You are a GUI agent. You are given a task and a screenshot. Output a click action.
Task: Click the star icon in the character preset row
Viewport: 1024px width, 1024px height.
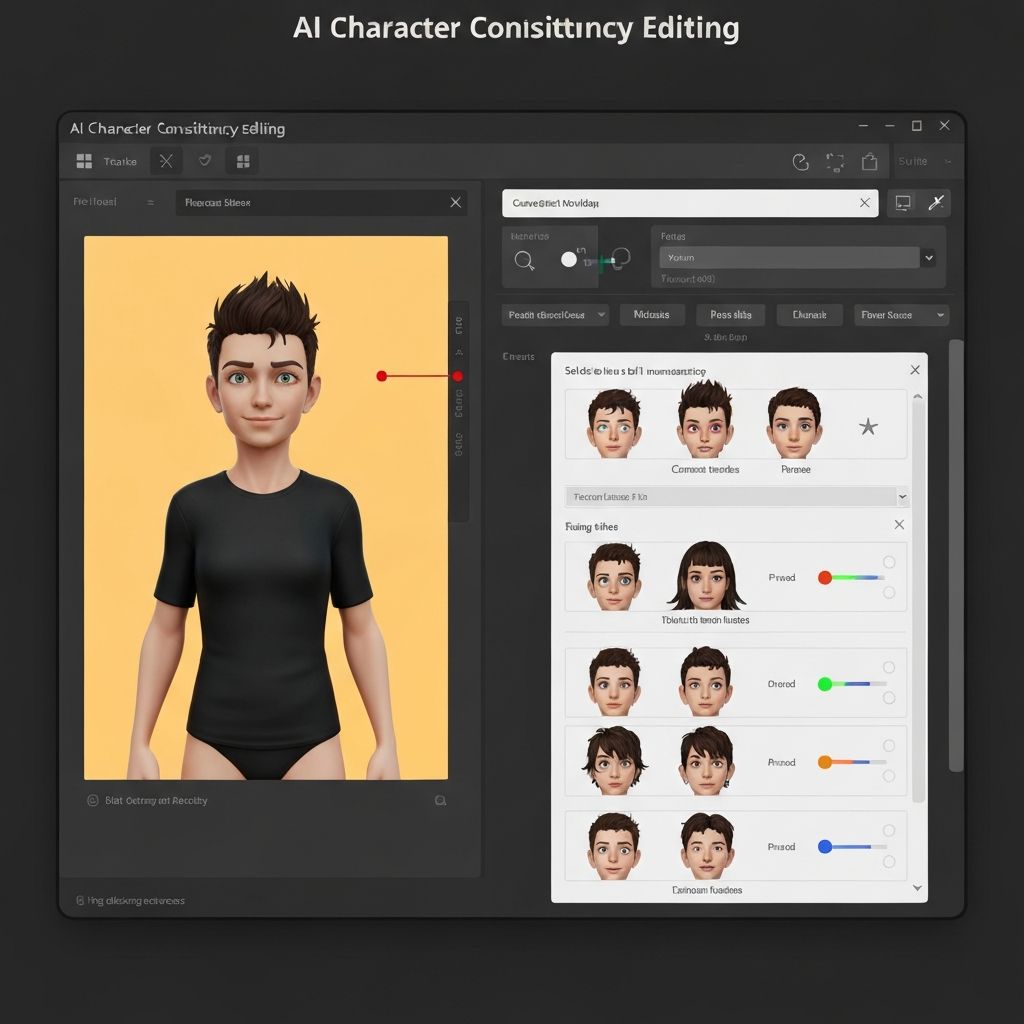869,425
